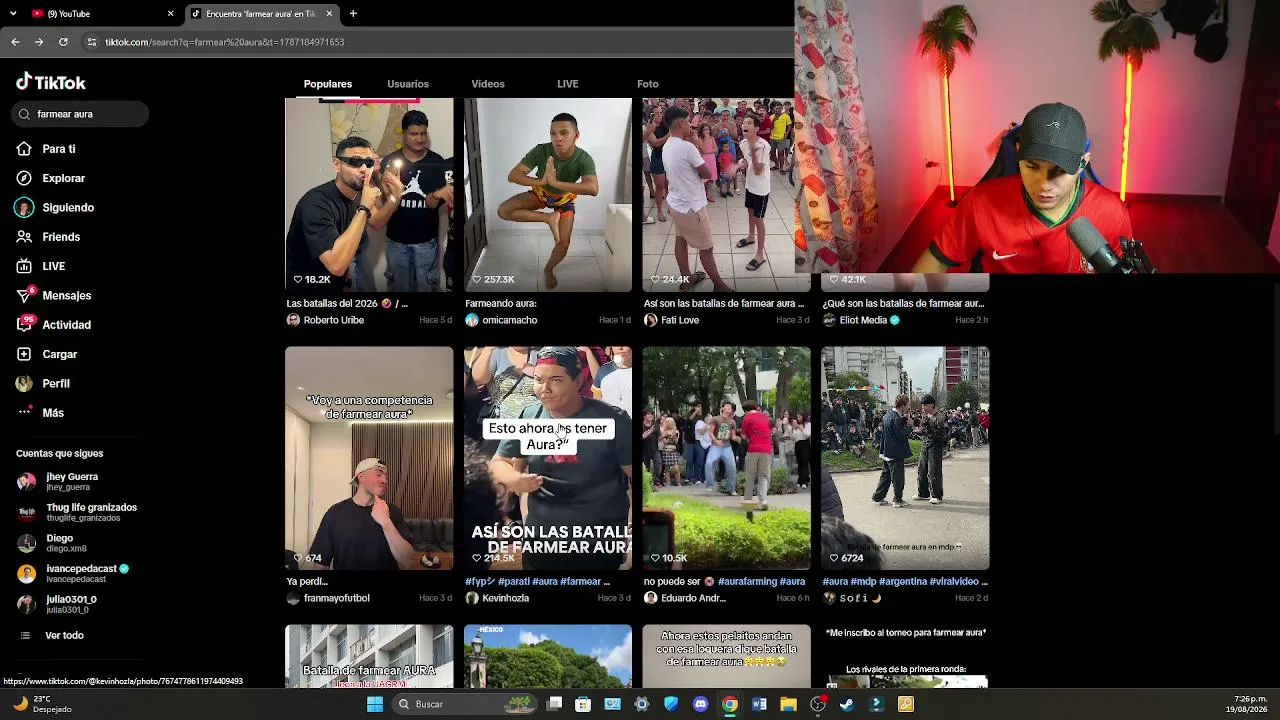The height and width of the screenshot is (720, 1280).
Task: Click the browser forward arrow
Action: (x=39, y=42)
